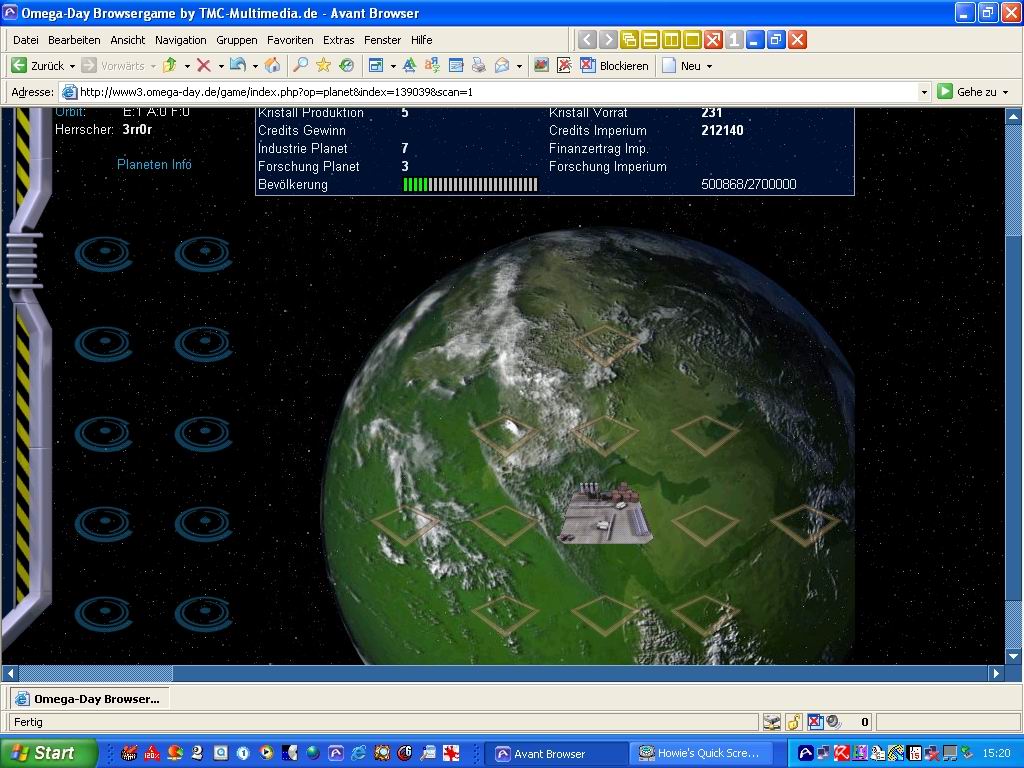Viewport: 1024px width, 768px height.
Task: Launch Internet Explorer from quick launch
Action: coord(359,753)
